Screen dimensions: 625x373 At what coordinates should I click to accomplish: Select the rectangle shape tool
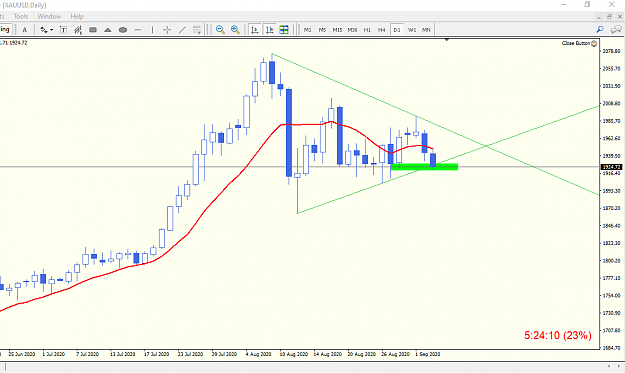click(93, 30)
